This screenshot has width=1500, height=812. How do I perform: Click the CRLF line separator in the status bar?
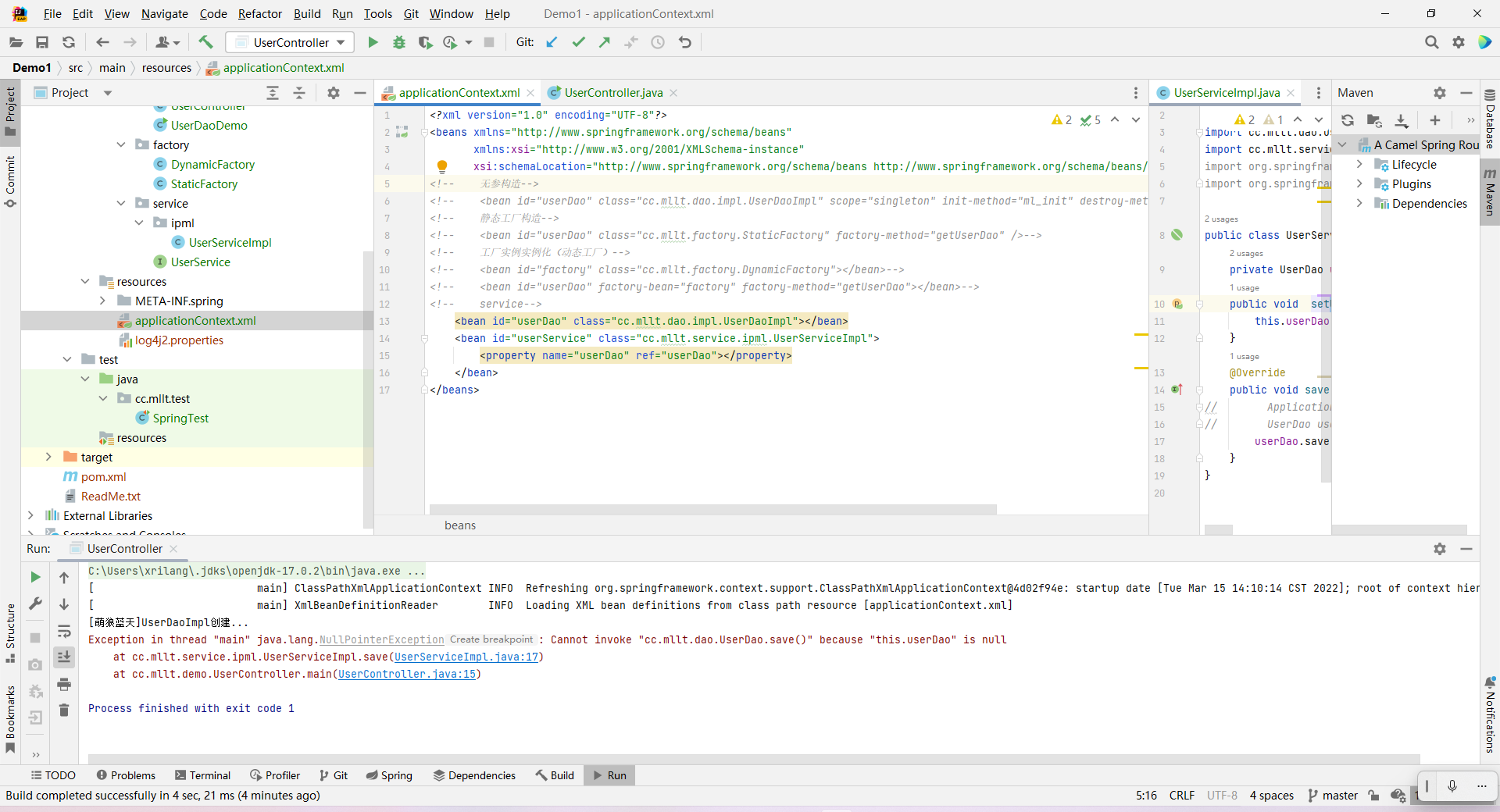point(1181,796)
